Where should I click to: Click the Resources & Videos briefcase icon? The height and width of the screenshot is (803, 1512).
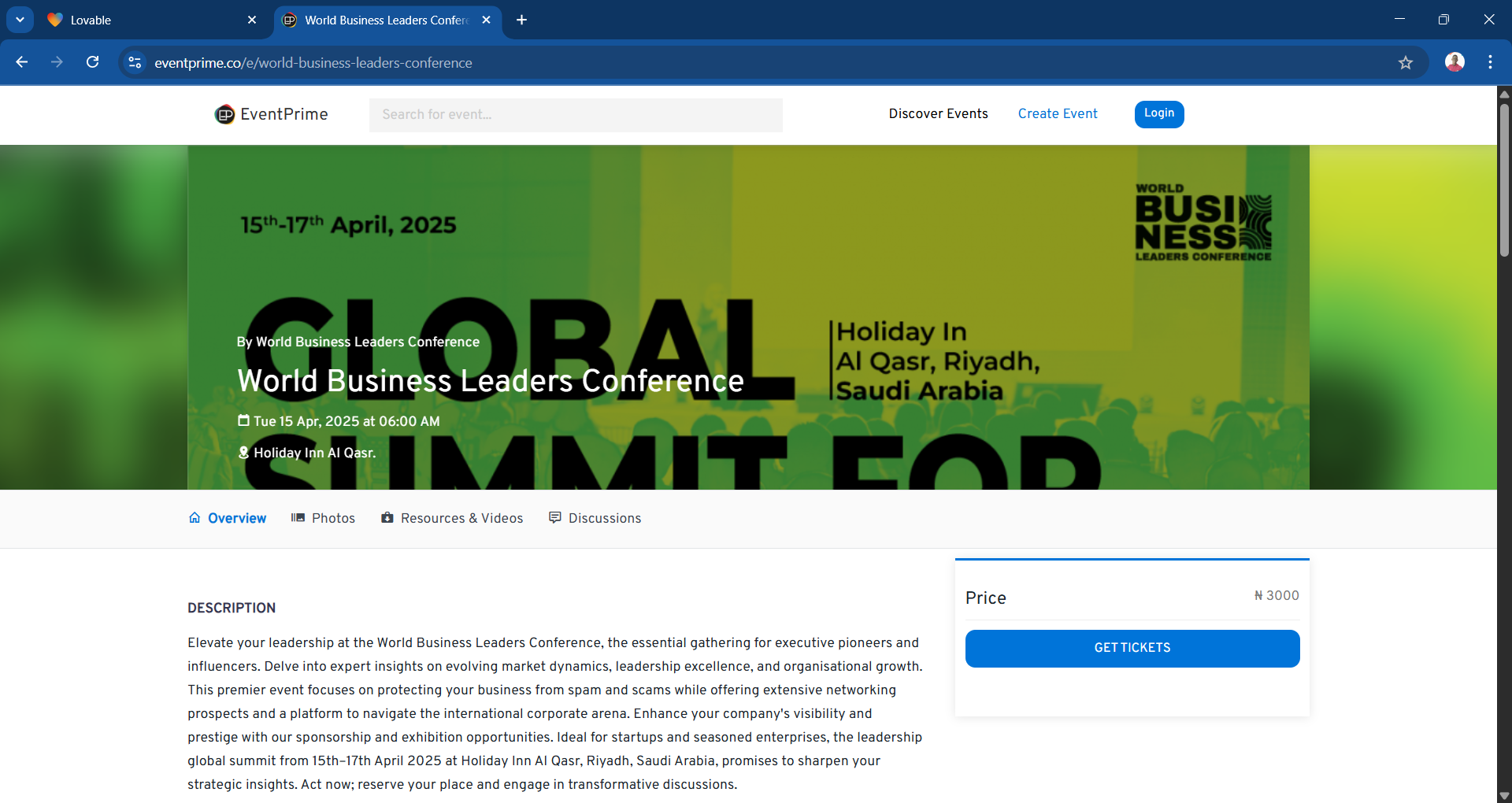[x=387, y=517]
